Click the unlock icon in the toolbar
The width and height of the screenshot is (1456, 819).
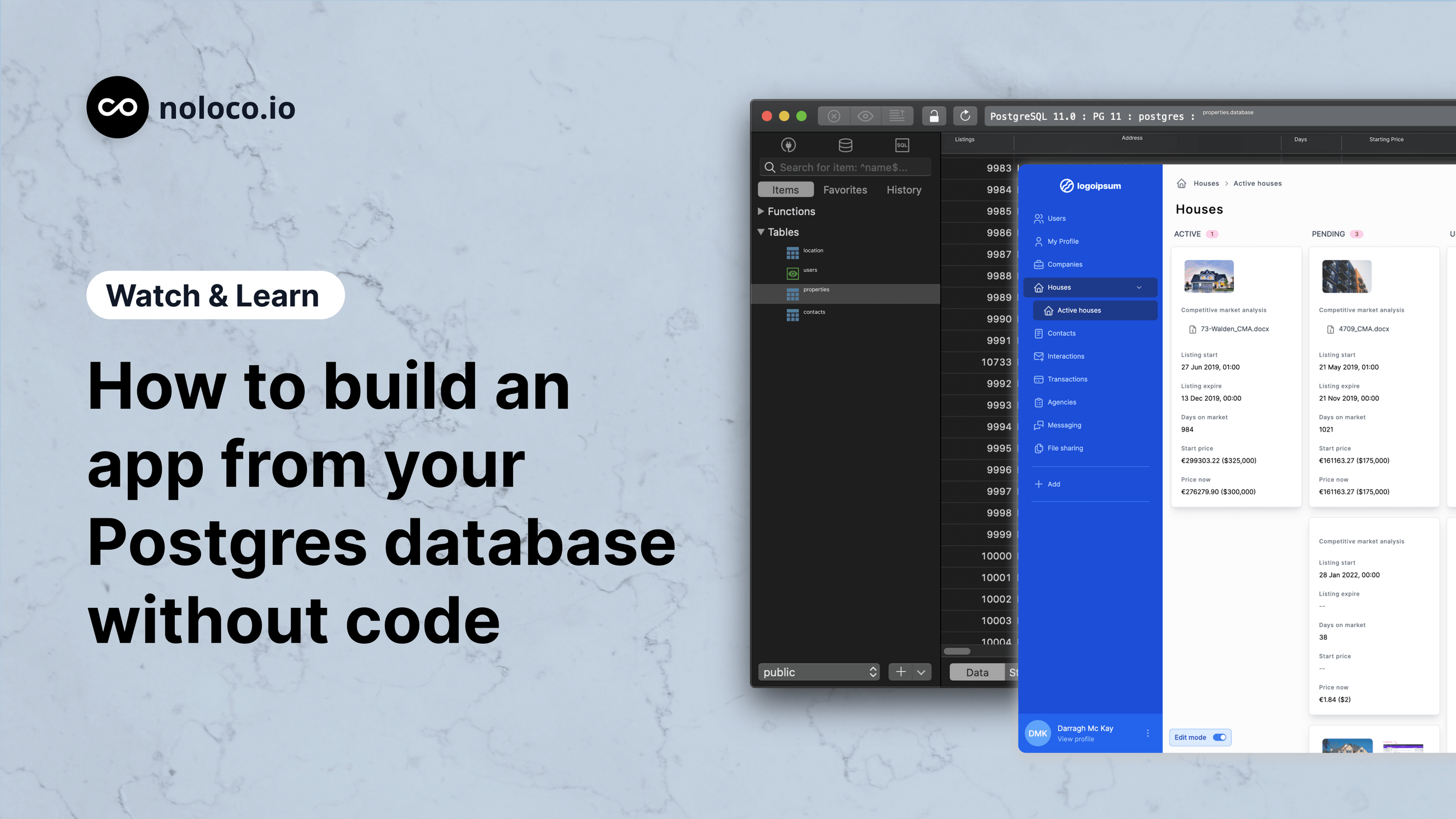point(934,116)
